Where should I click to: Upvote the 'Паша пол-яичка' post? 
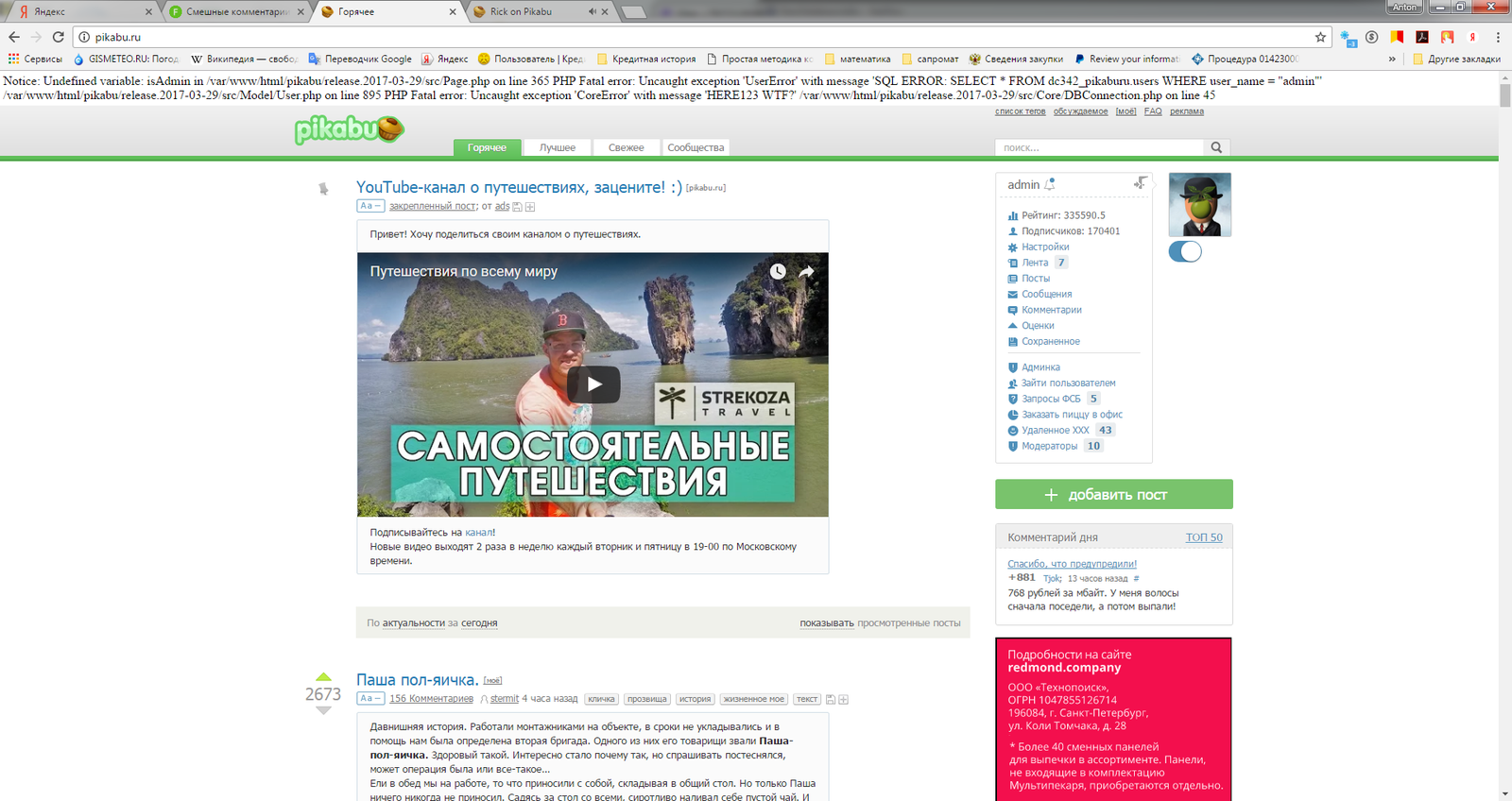tap(323, 676)
